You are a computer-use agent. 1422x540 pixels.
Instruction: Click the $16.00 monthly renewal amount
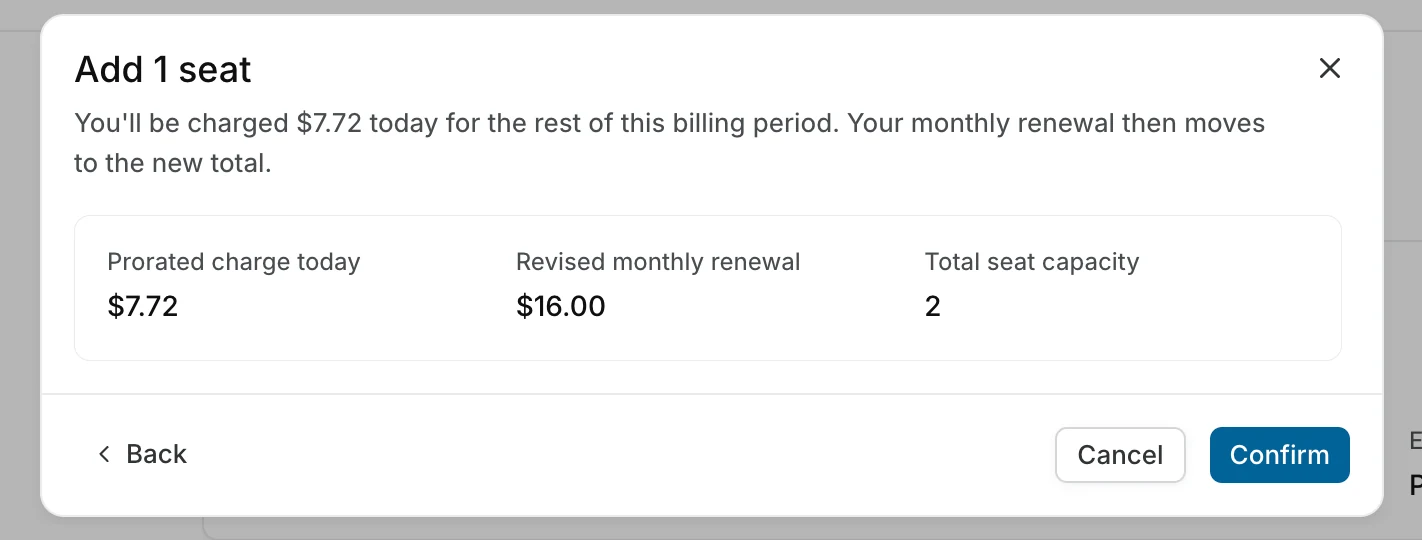(x=560, y=306)
